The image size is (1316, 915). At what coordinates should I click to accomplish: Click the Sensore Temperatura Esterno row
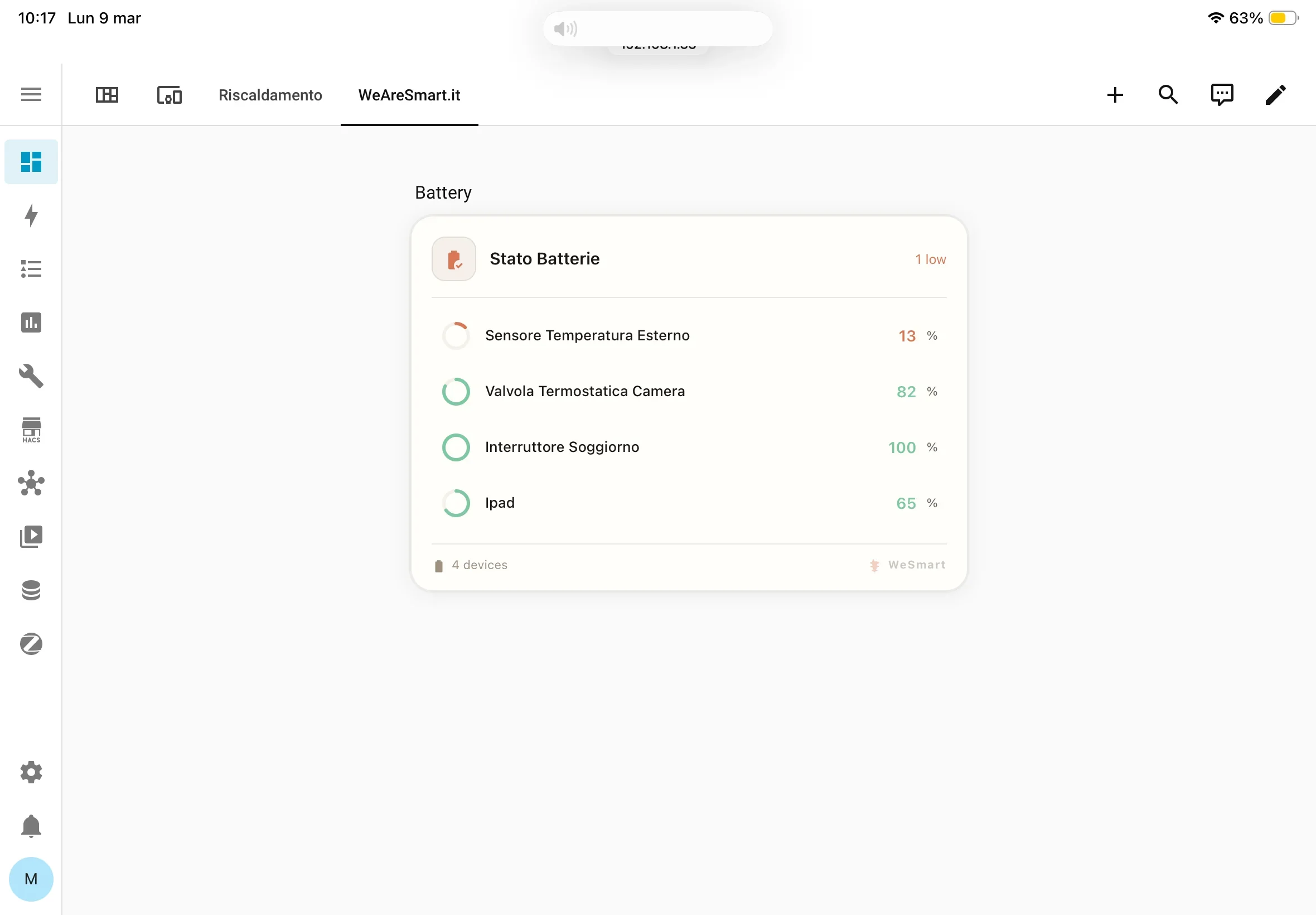coord(587,335)
